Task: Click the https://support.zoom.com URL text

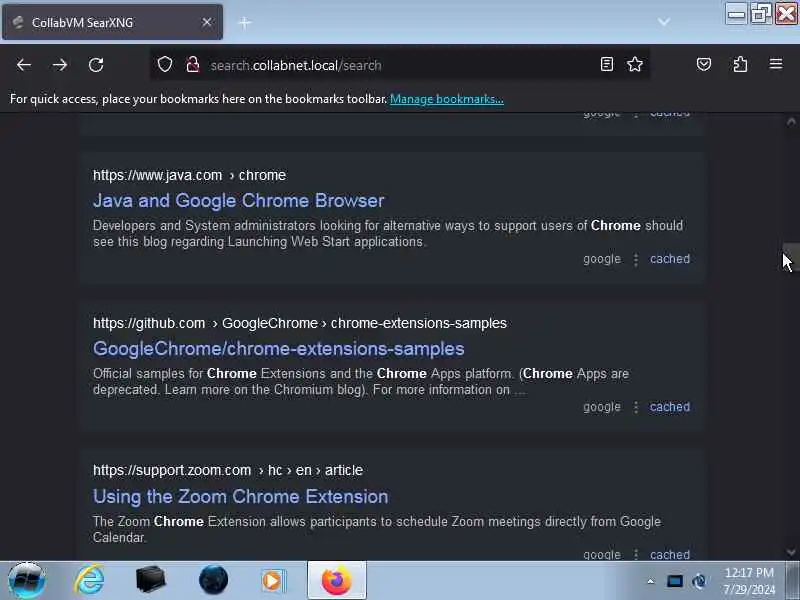Action: (x=172, y=470)
